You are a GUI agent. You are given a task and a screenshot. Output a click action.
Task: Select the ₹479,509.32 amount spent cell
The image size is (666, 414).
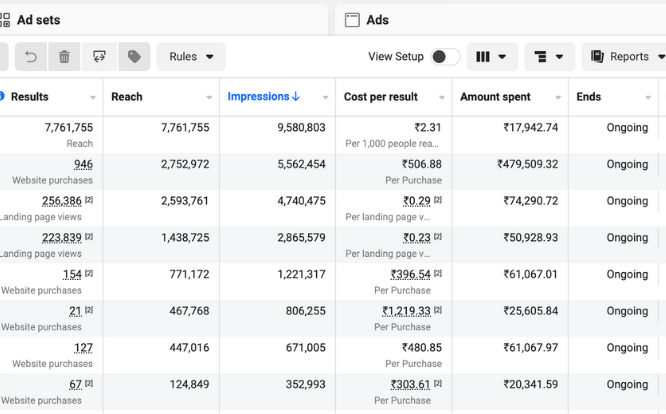517,164
